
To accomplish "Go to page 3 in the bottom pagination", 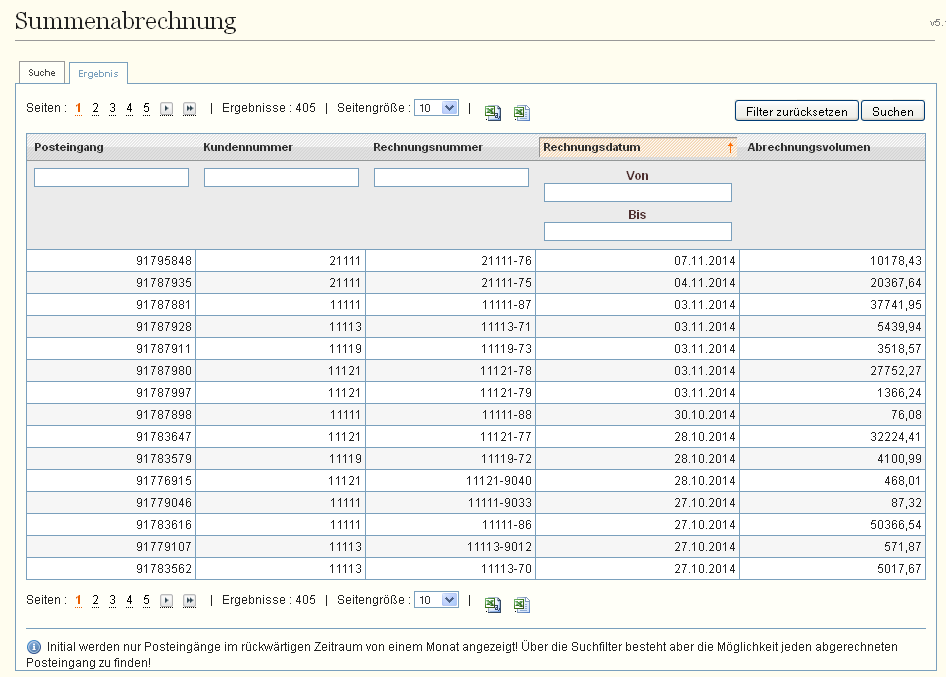I will (112, 600).
